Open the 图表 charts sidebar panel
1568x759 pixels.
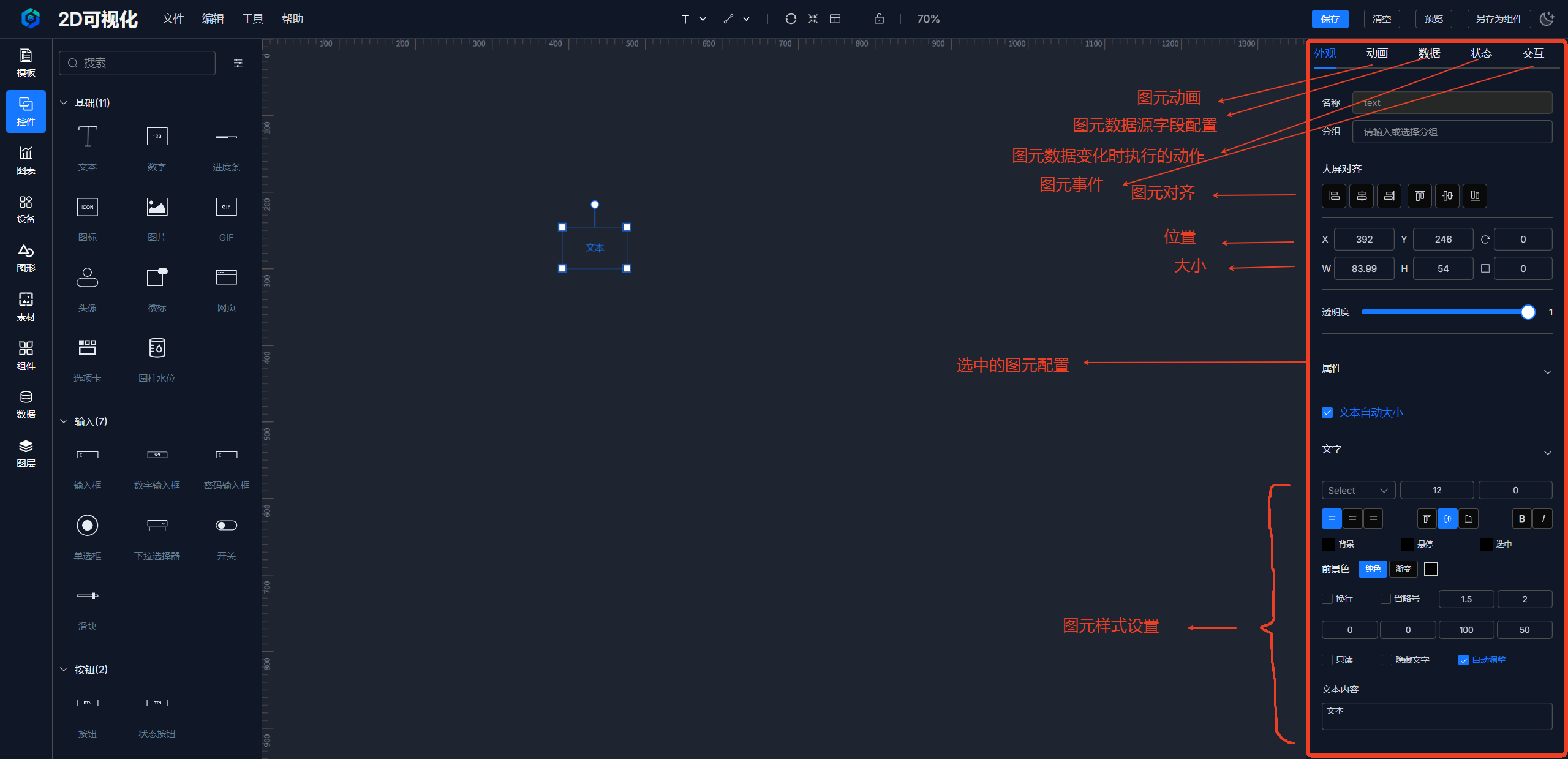(26, 160)
